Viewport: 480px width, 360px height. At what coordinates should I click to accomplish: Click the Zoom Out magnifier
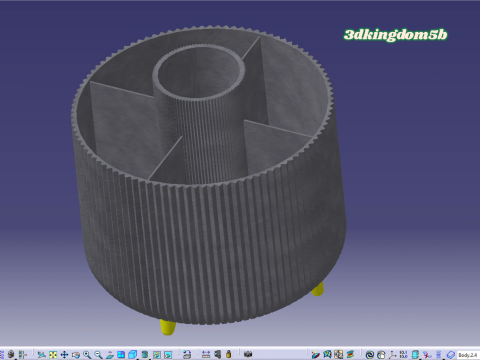point(98,354)
